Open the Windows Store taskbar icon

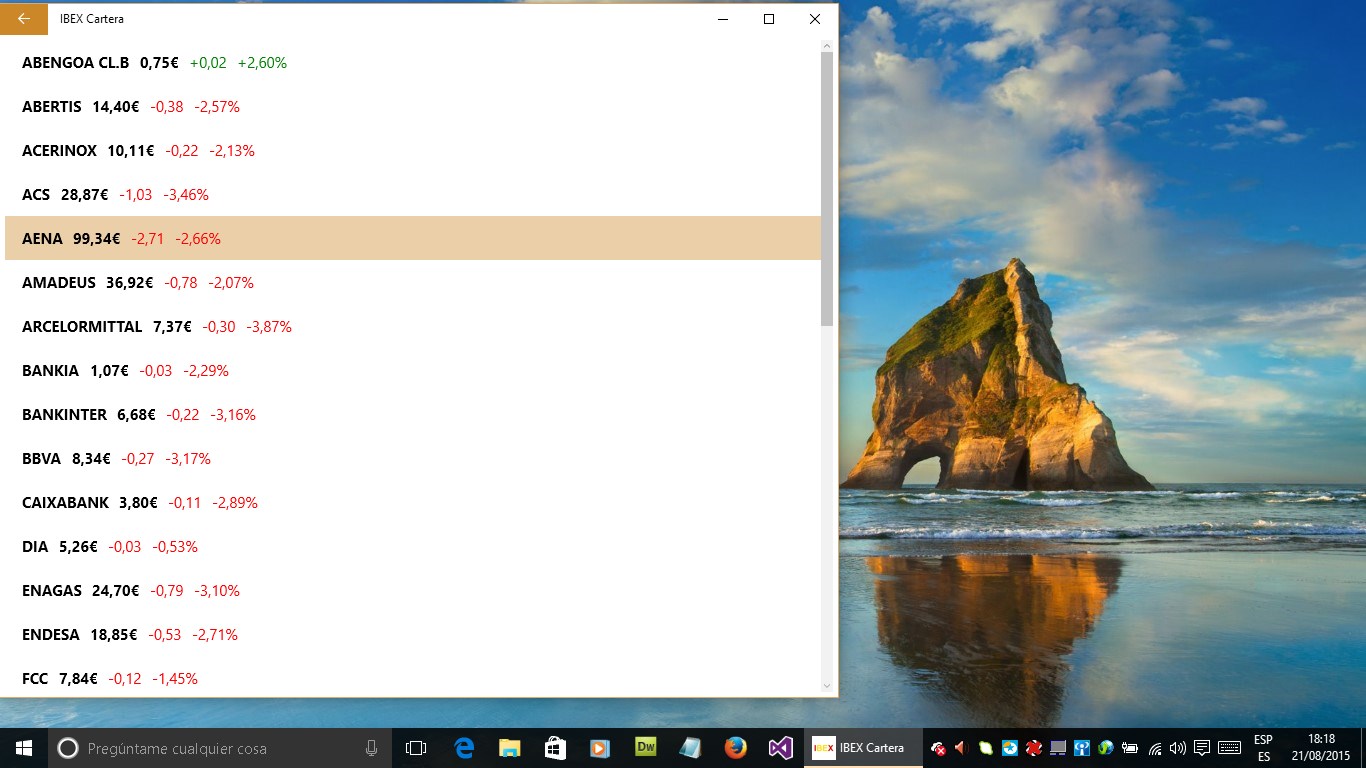tap(555, 748)
